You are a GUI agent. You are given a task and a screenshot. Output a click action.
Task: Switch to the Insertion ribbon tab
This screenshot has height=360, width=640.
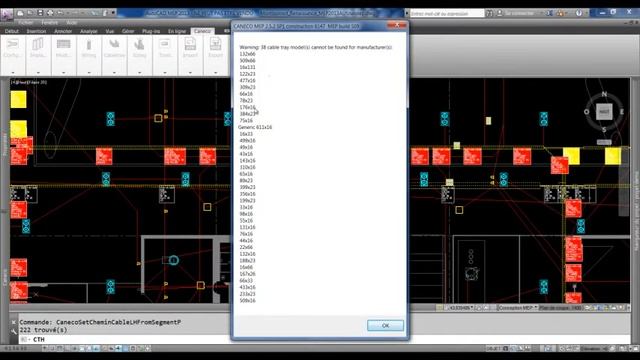36,31
